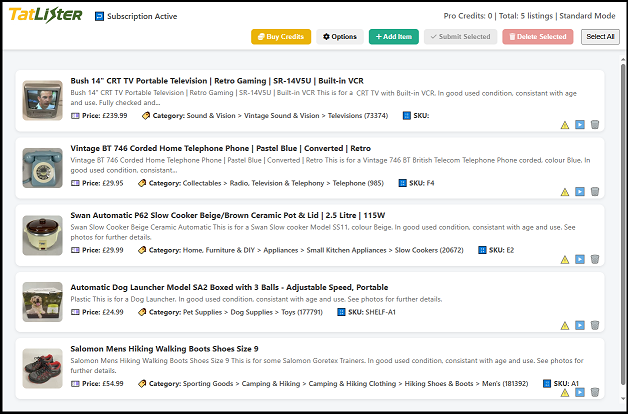Click the SKU icon next to E2
Image resolution: width=628 pixels, height=414 pixels.
482,250
